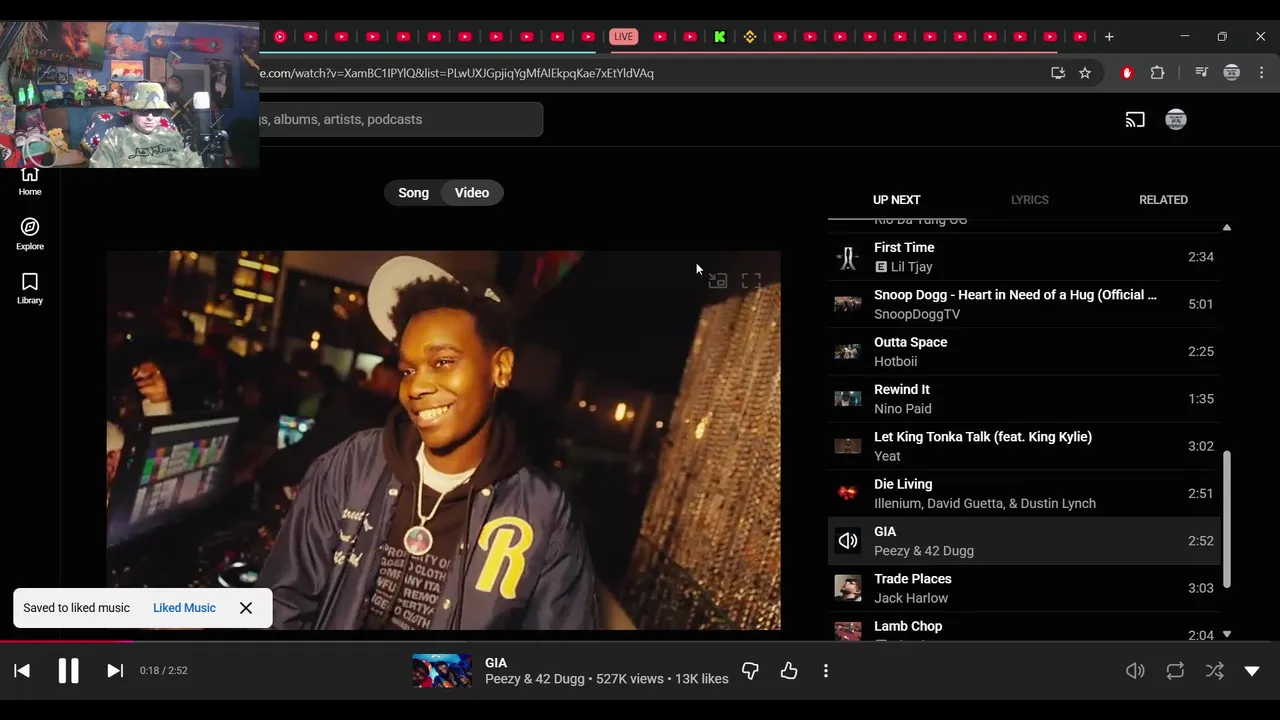Pause the current song
The height and width of the screenshot is (720, 1280).
click(68, 671)
